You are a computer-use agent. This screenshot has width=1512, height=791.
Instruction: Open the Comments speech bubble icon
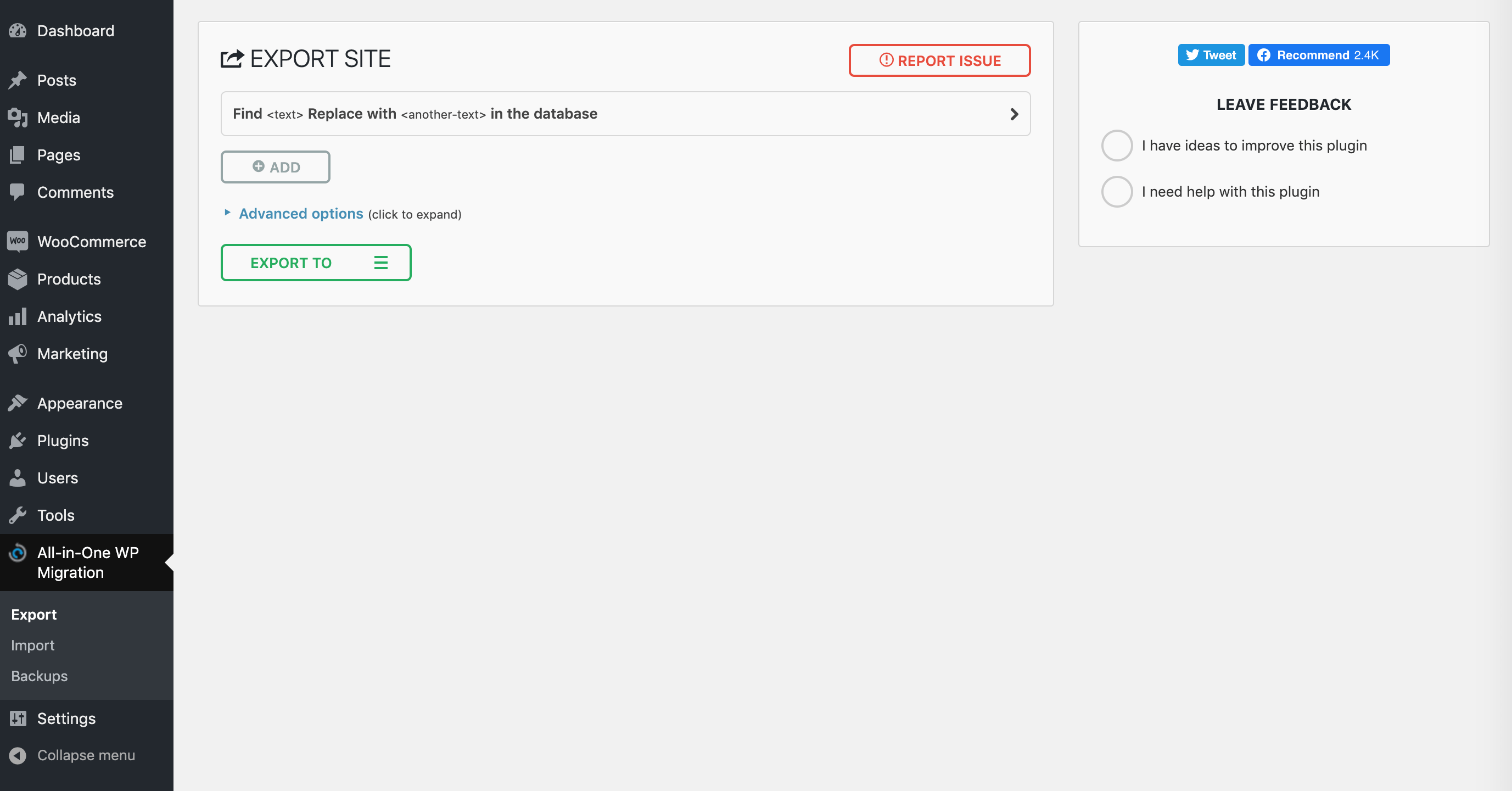coord(18,192)
